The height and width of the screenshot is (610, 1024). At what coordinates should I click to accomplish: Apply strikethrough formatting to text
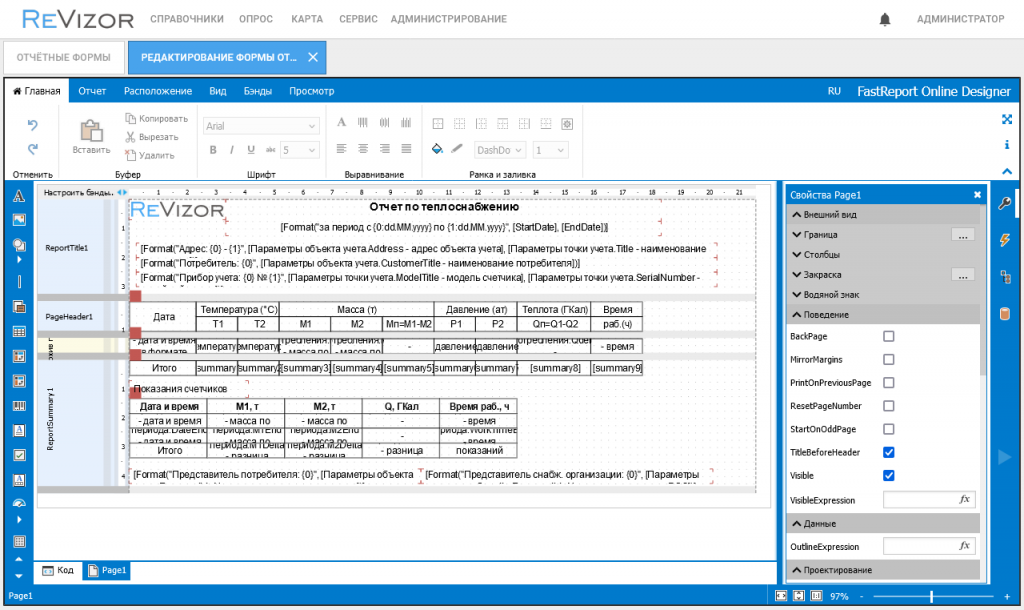point(270,150)
